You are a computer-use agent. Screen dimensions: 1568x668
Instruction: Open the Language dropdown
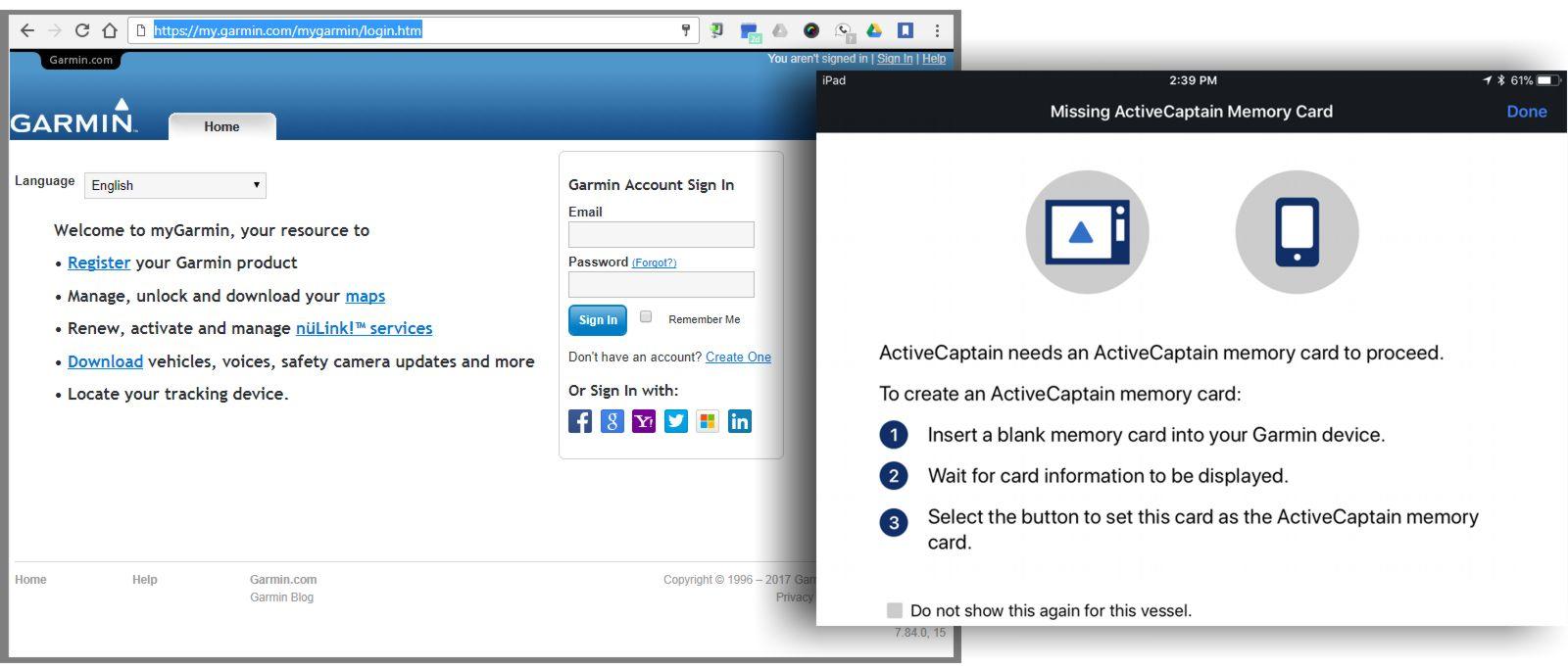pyautogui.click(x=175, y=185)
